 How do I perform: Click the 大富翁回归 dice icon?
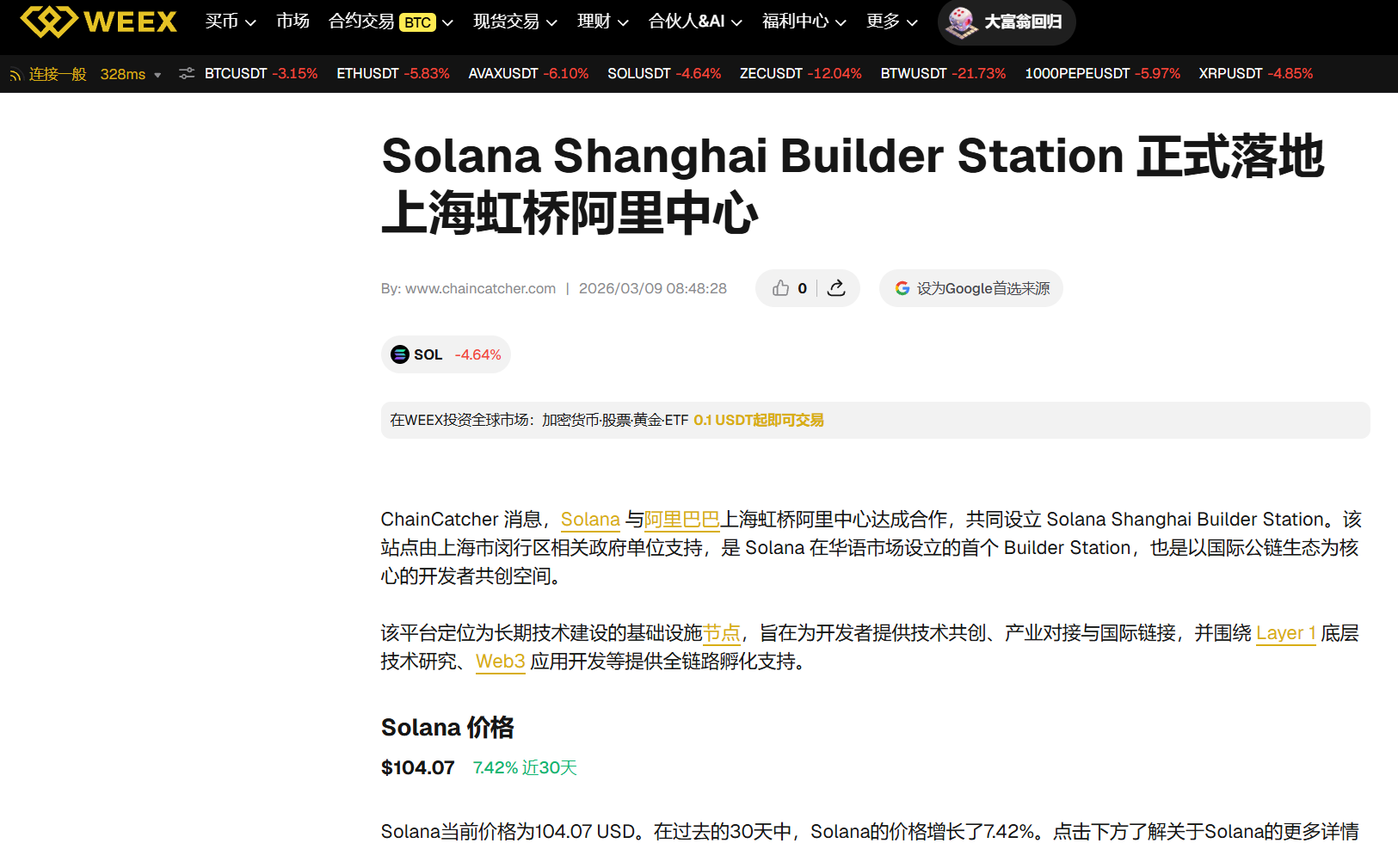960,22
